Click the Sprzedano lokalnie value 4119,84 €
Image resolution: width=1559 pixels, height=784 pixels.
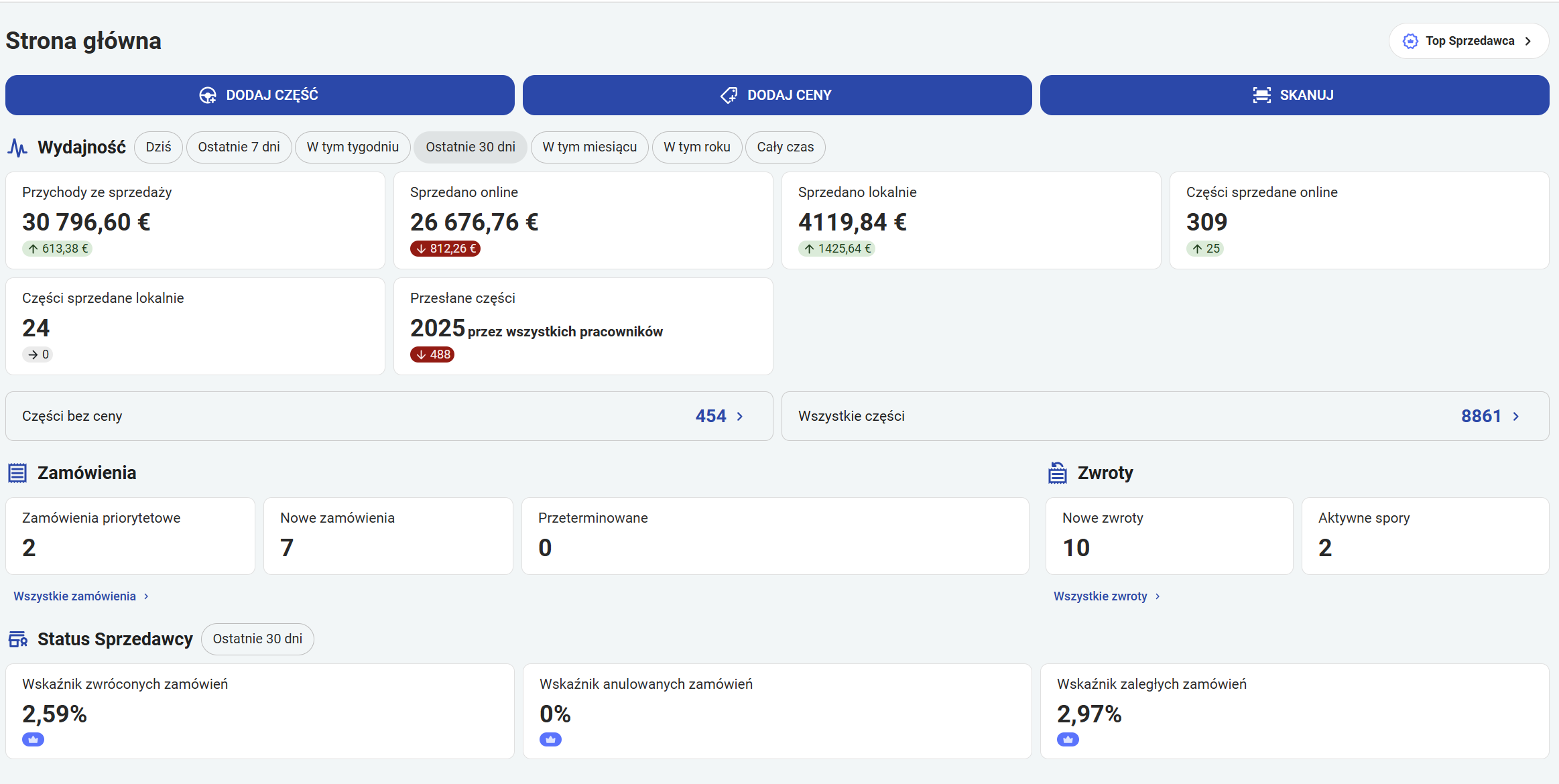click(x=853, y=222)
